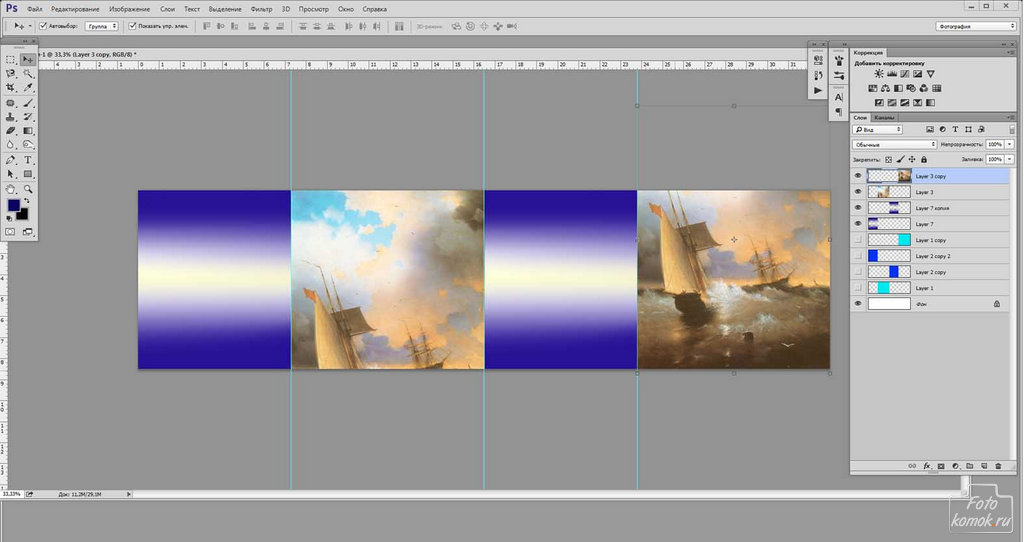Select the Magic Wand tool

click(27, 74)
